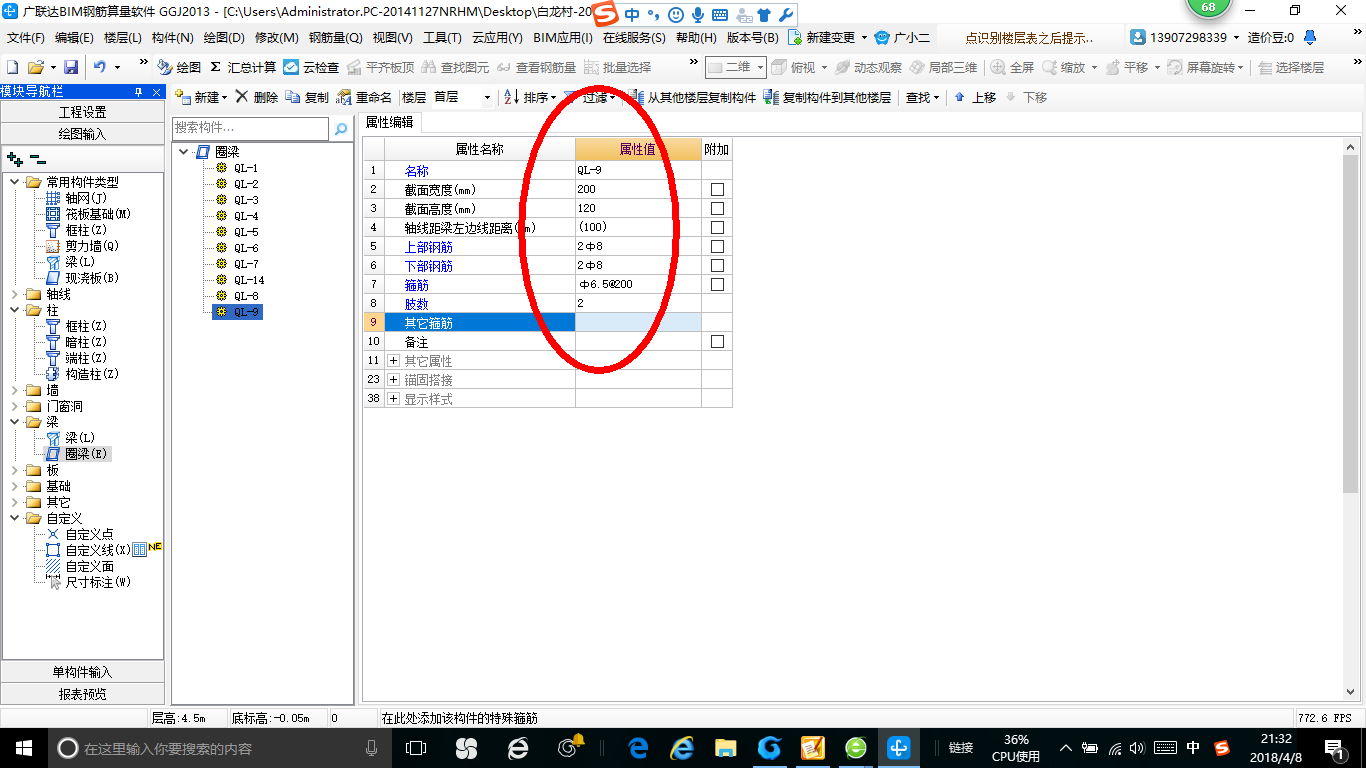Click 从其他楼层复制构件 button
The height and width of the screenshot is (768, 1366).
pyautogui.click(x=694, y=97)
